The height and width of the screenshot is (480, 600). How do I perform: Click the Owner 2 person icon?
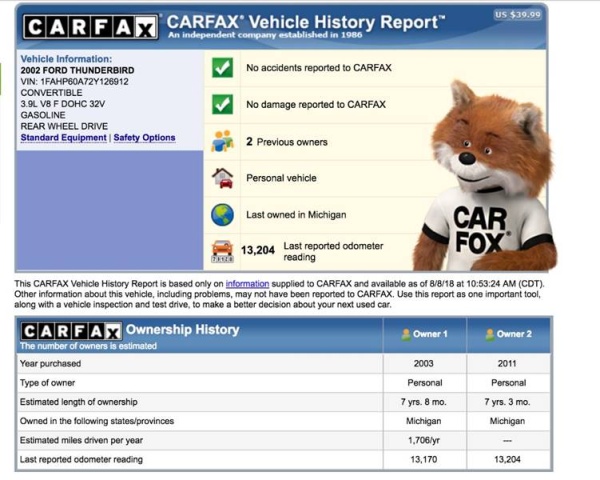(489, 334)
